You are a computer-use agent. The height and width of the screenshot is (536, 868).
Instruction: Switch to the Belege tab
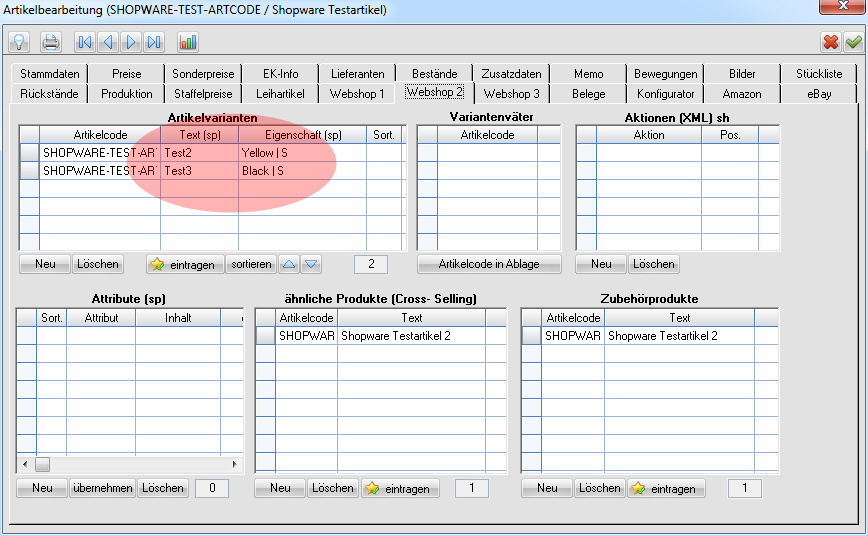pos(588,94)
